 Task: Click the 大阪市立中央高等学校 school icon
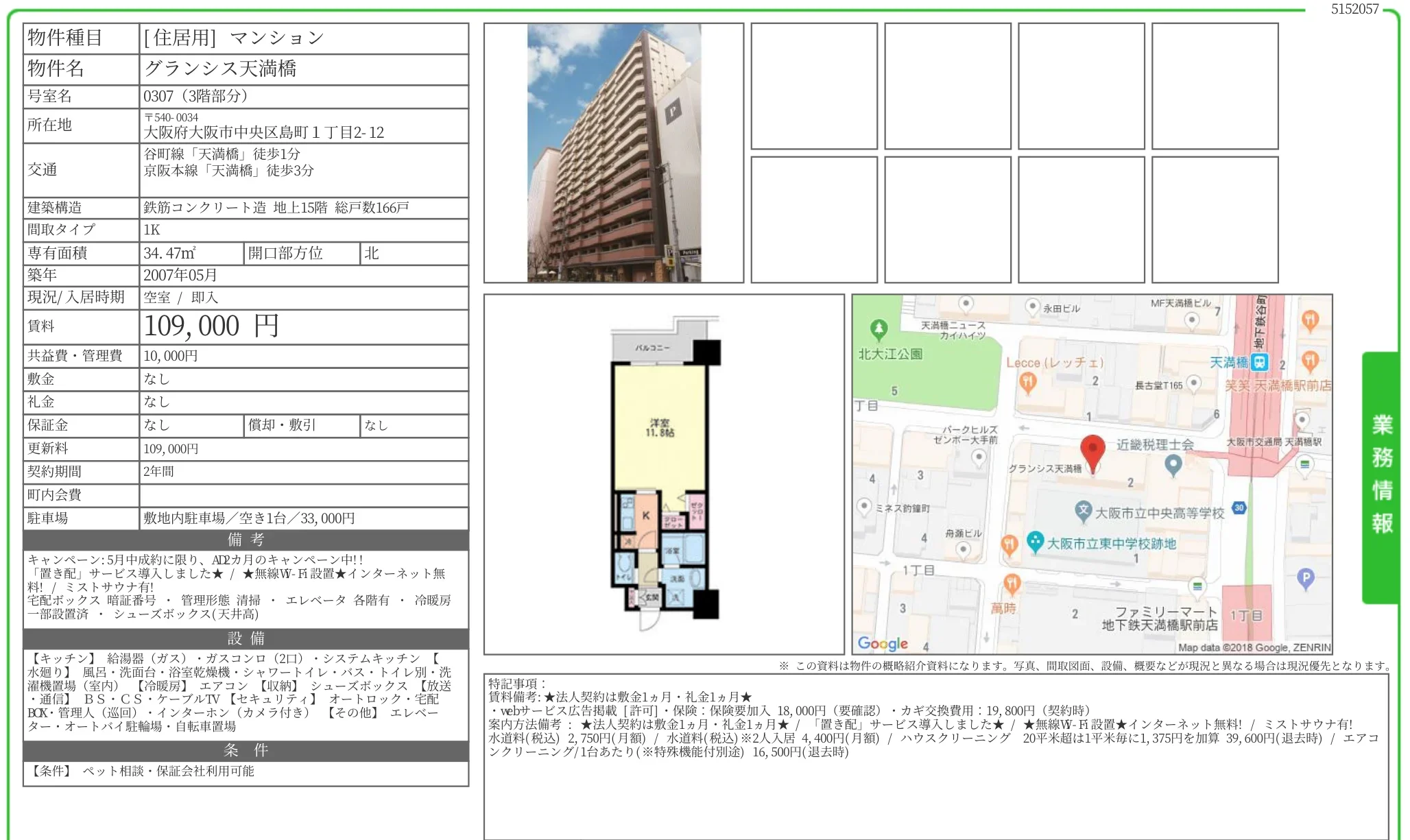1083,510
